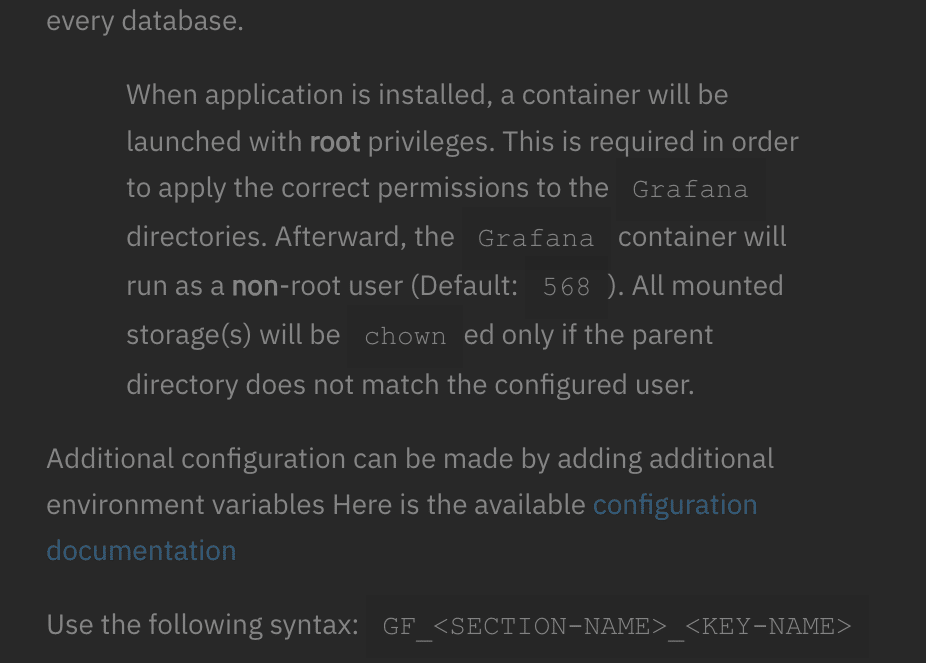Image resolution: width=926 pixels, height=663 pixels.
Task: Click the bold word "non" before "-root user"
Action: pos(255,286)
